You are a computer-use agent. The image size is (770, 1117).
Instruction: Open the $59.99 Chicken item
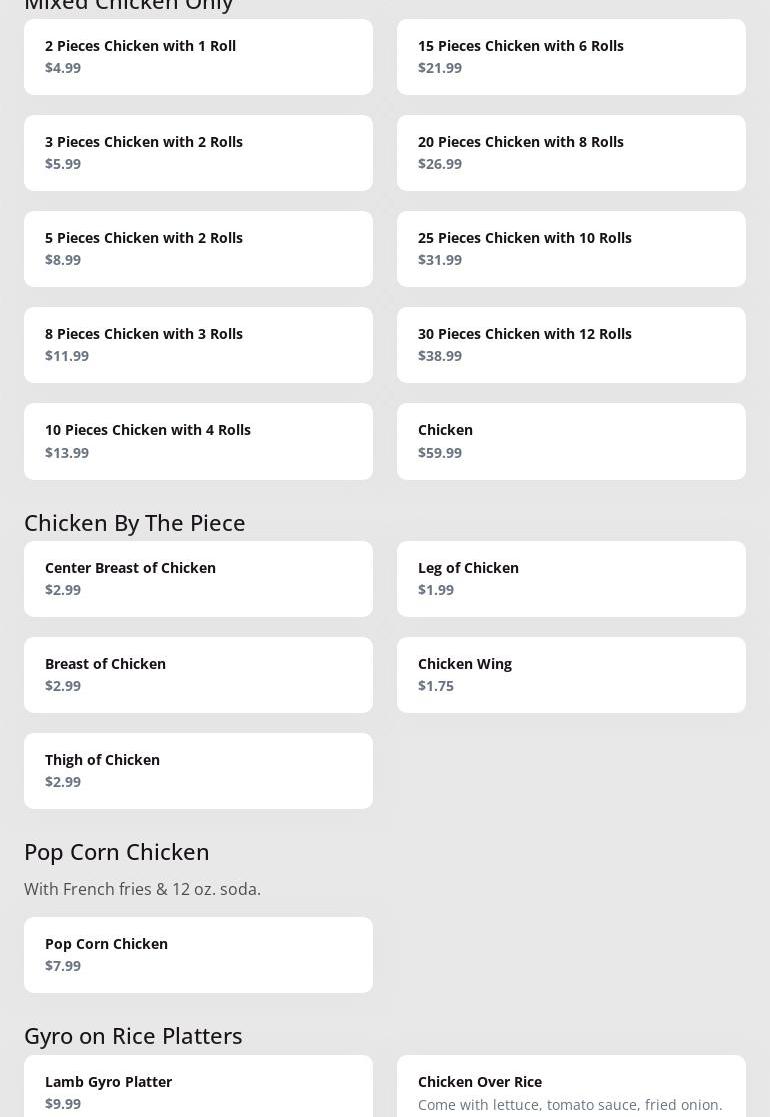tap(571, 441)
